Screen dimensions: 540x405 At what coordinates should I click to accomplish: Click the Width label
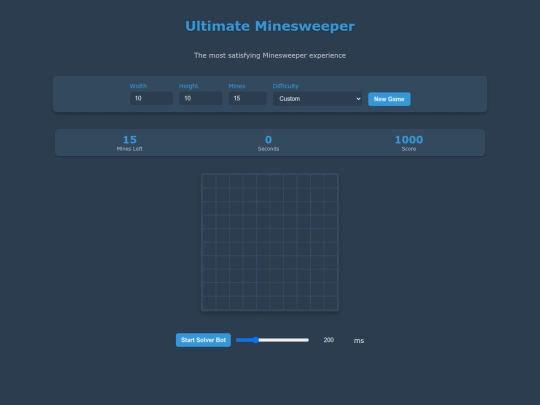point(138,86)
